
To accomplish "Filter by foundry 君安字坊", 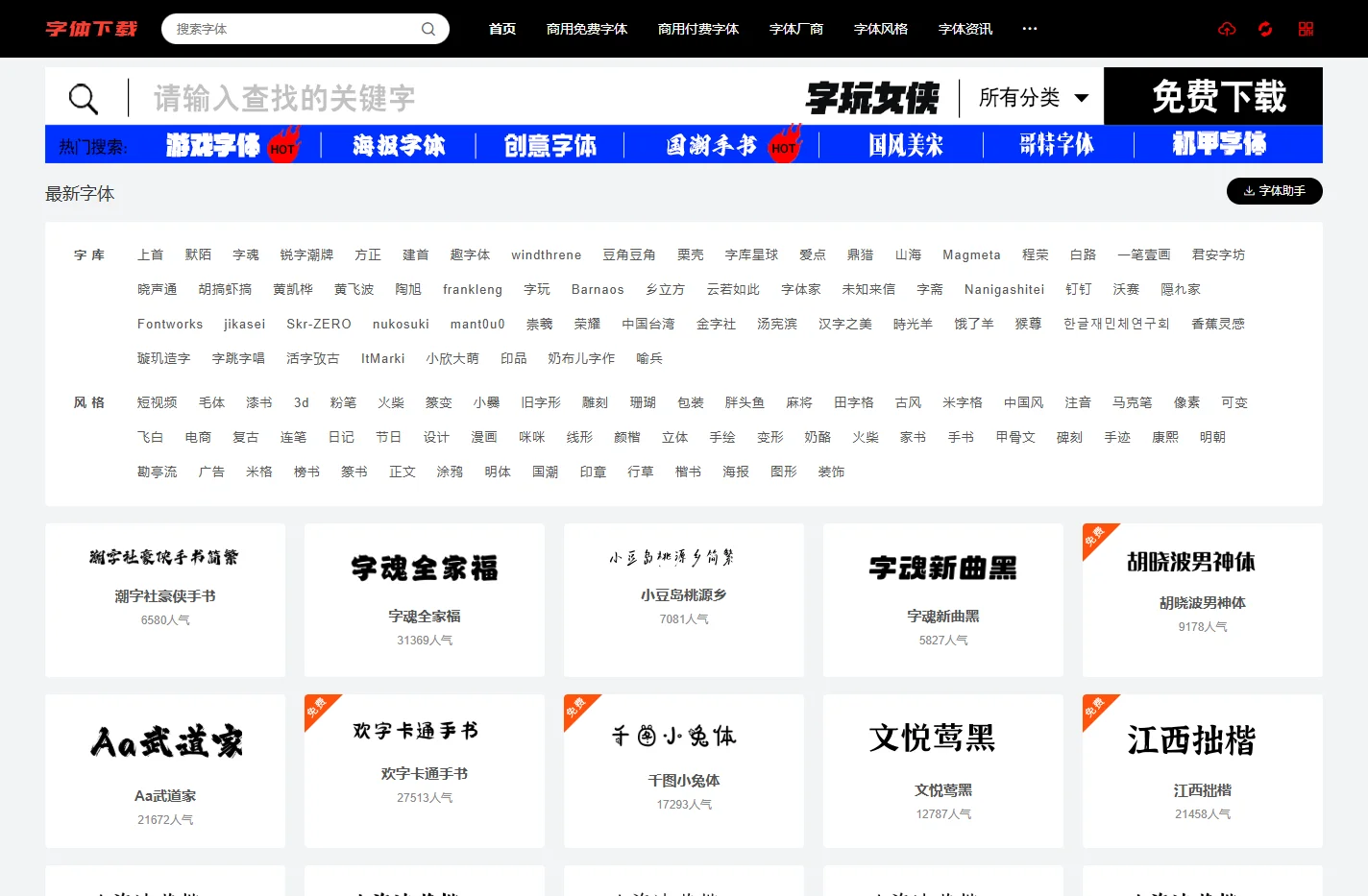I will [x=1218, y=254].
